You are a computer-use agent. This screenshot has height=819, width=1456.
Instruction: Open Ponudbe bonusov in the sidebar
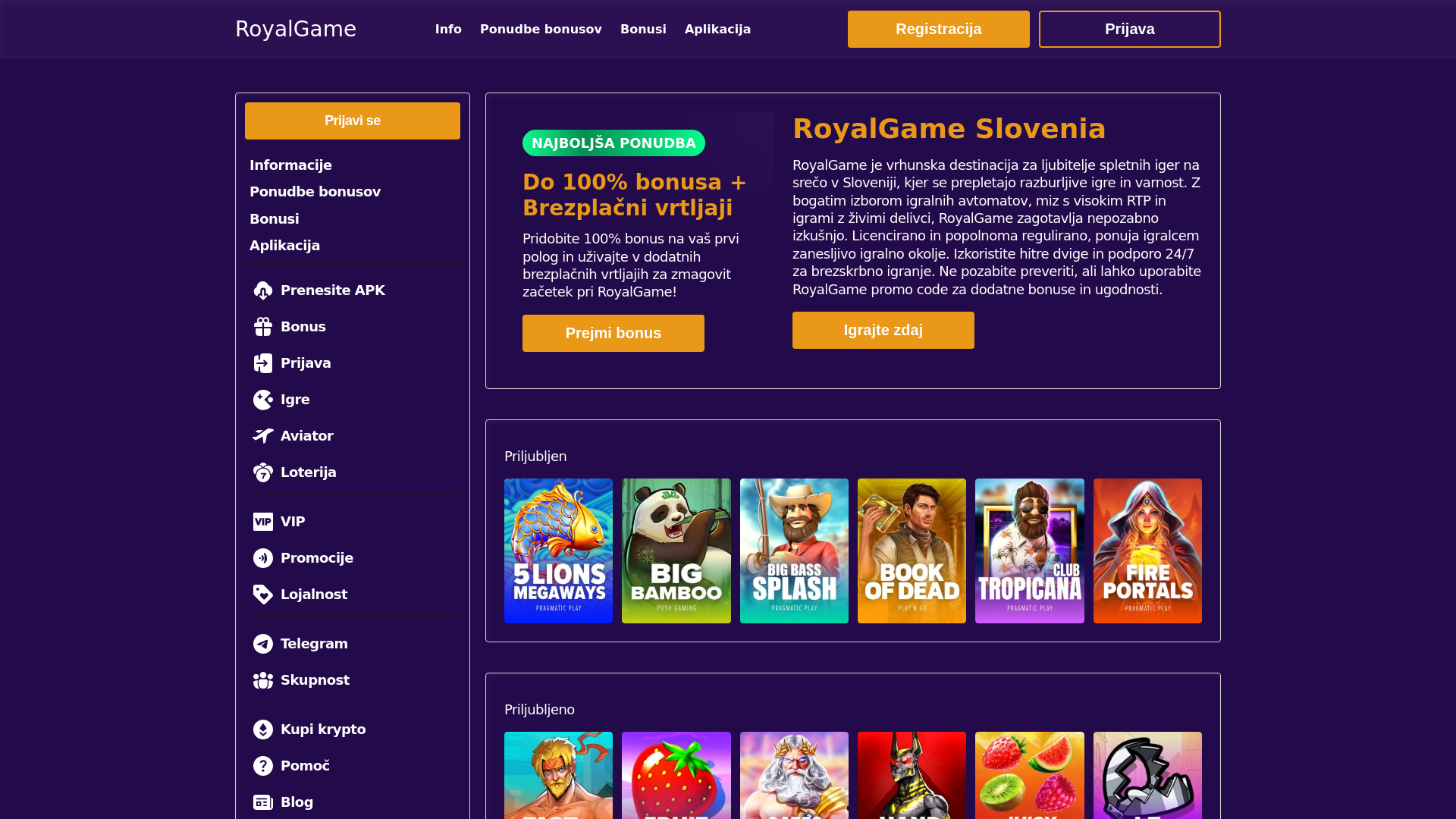point(315,192)
